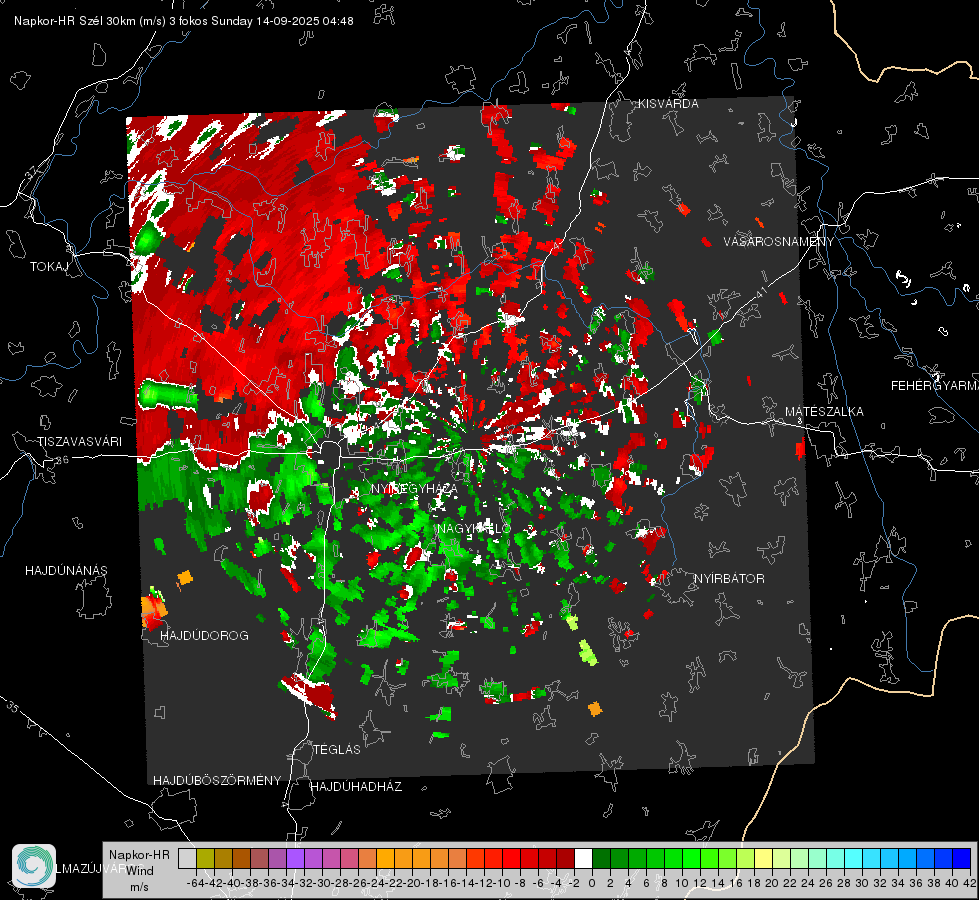Click the HAJDÚDOROG label
Screen dimensions: 979x900
[x=204, y=636]
